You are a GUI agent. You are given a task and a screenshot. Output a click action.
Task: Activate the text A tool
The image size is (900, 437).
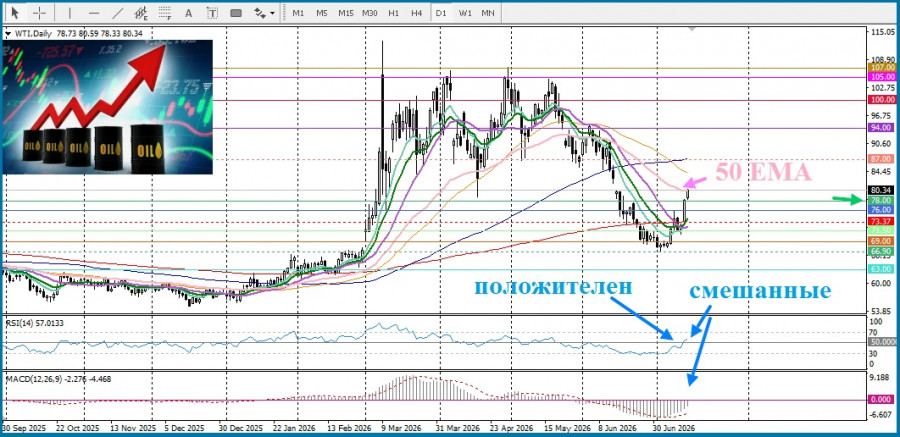189,12
